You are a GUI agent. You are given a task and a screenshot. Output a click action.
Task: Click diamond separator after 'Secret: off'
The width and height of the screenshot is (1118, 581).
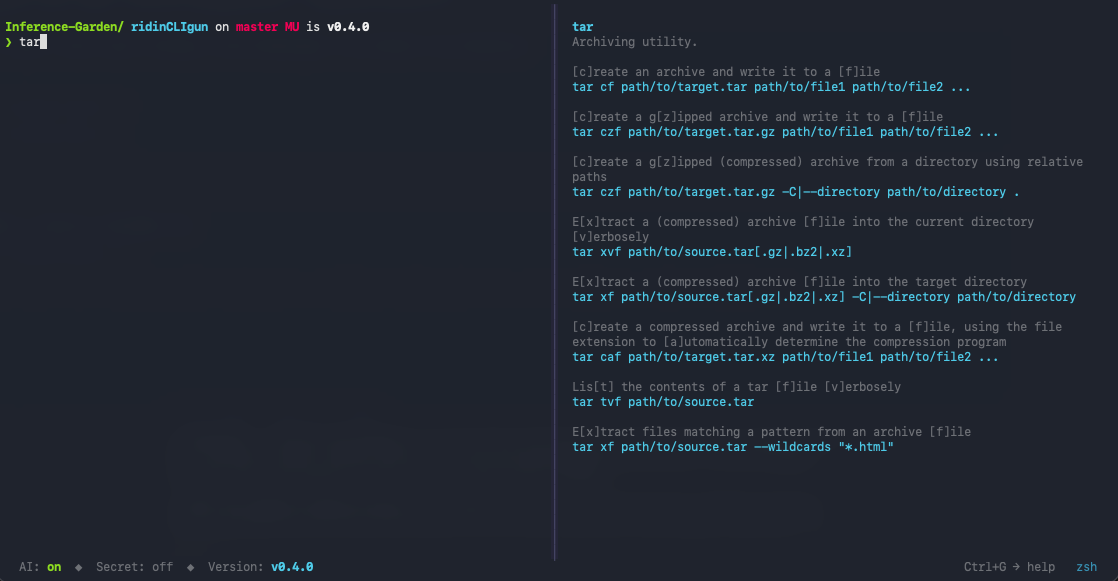click(x=190, y=567)
